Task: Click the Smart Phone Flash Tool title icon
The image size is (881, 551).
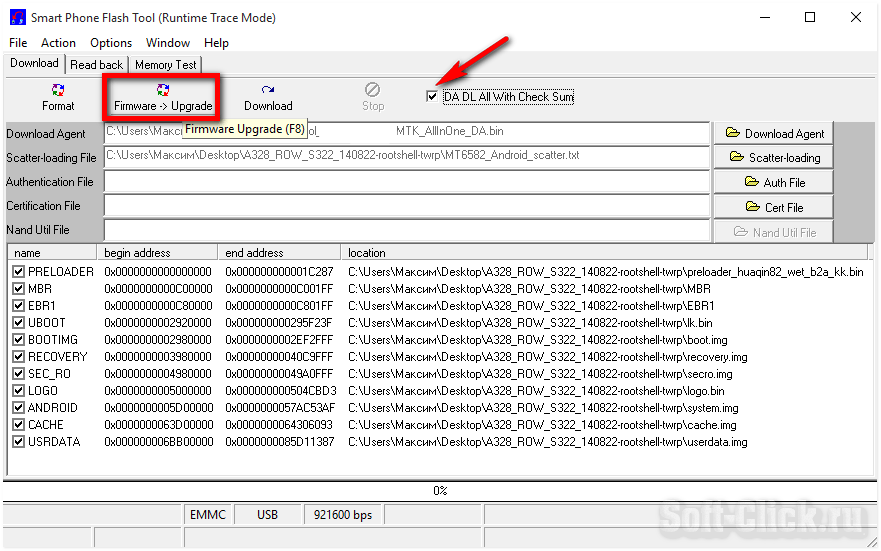Action: coord(17,17)
